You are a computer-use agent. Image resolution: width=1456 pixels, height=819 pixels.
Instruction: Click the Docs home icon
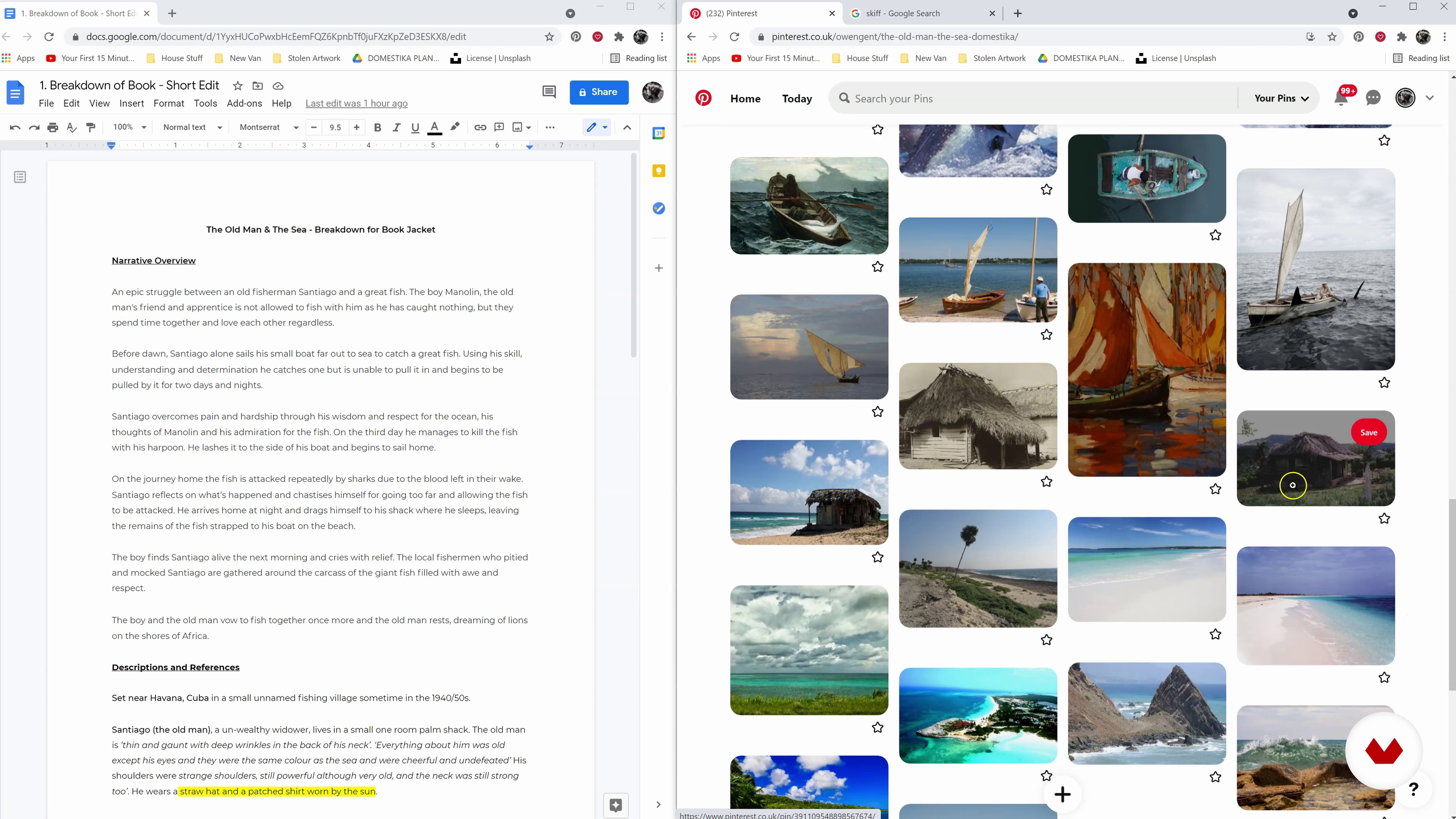point(15,93)
